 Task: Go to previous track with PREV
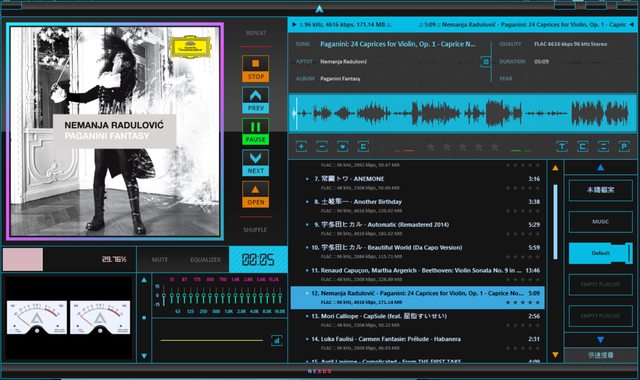click(256, 100)
